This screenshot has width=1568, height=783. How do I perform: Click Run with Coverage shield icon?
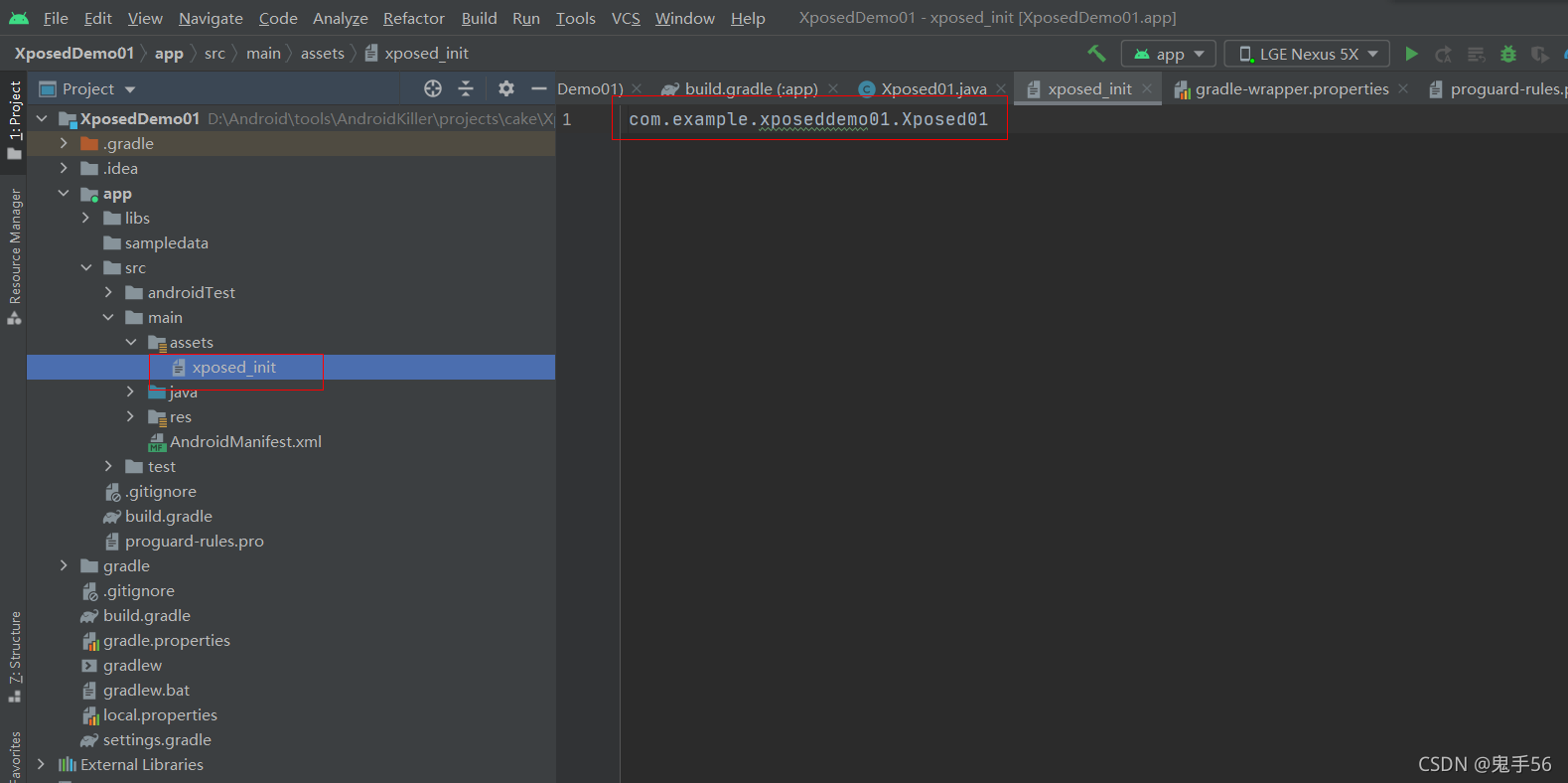[x=1539, y=54]
